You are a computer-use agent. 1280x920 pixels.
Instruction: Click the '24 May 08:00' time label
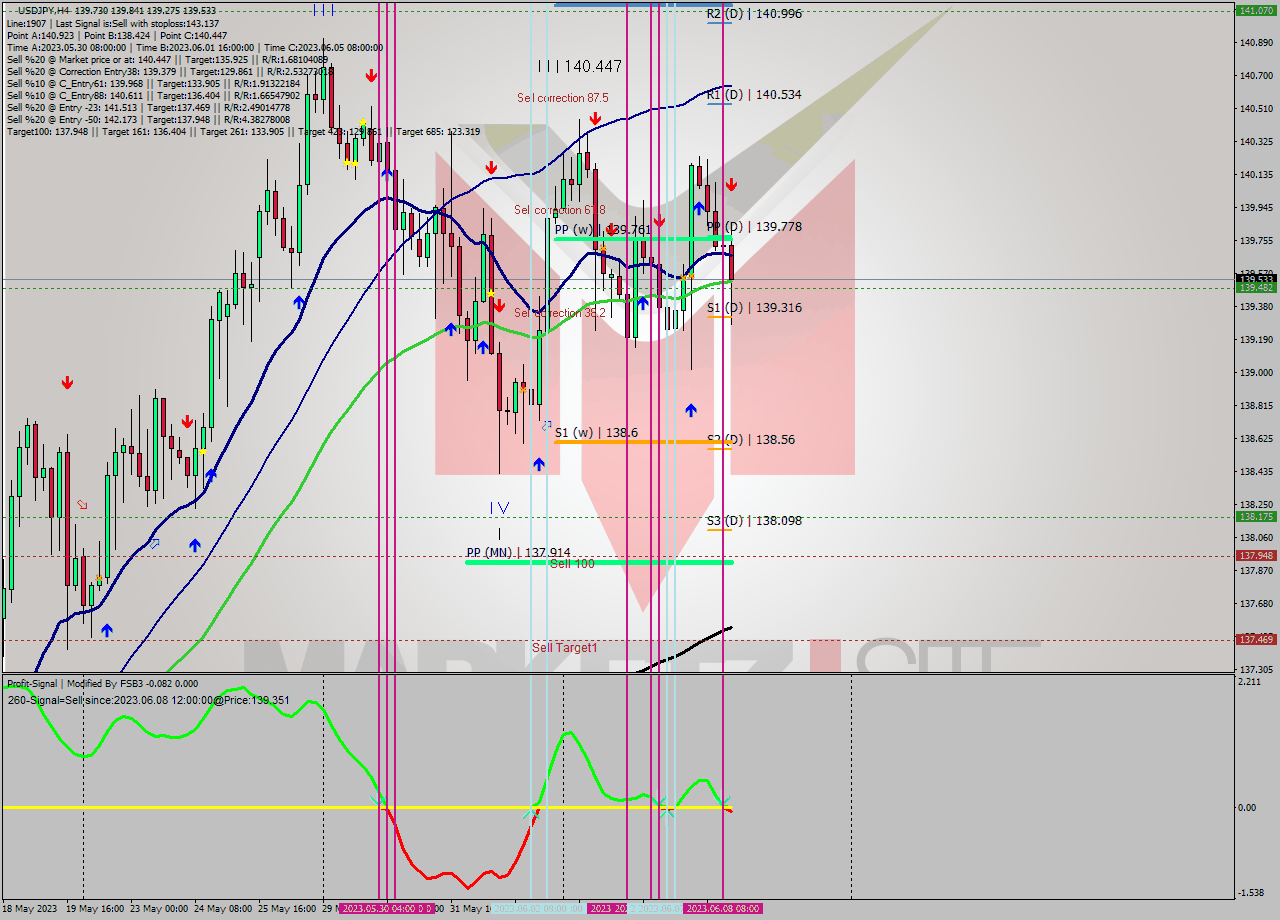pyautogui.click(x=224, y=909)
